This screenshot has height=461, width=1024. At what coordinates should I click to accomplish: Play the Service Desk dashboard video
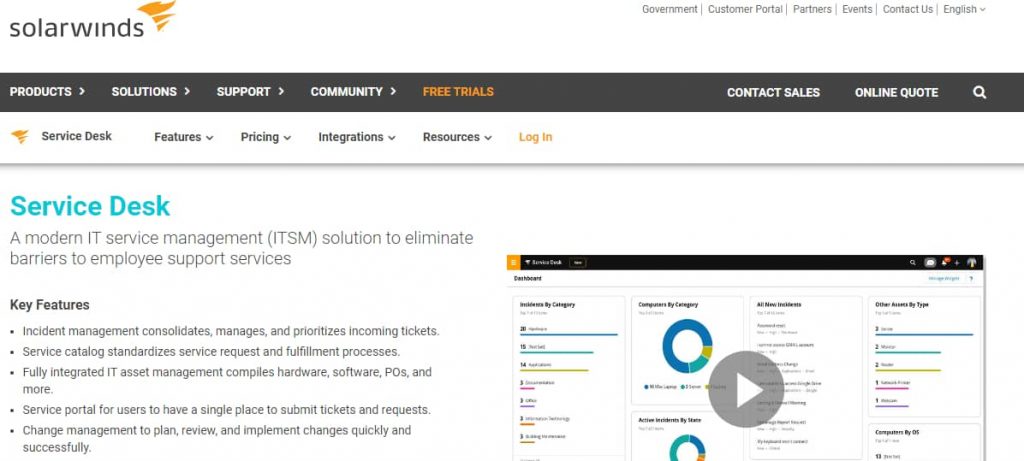[746, 389]
